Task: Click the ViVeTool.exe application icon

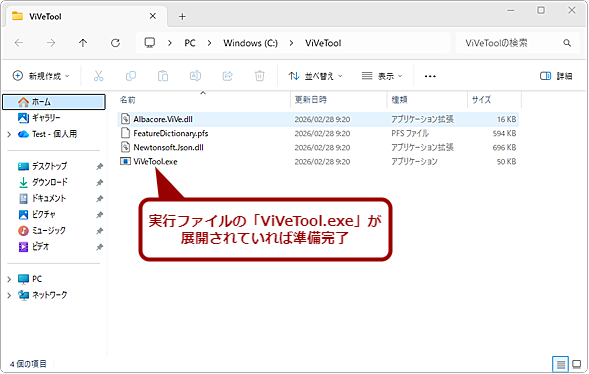Action: coord(125,161)
